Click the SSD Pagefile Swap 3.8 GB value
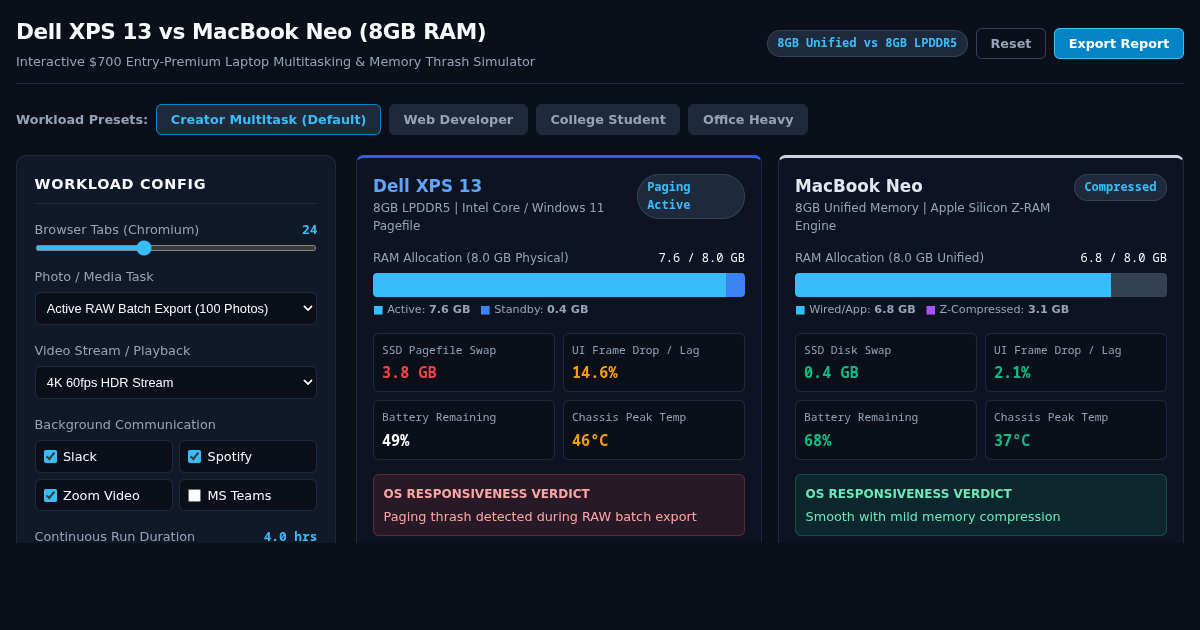Image resolution: width=1200 pixels, height=630 pixels. tap(409, 372)
